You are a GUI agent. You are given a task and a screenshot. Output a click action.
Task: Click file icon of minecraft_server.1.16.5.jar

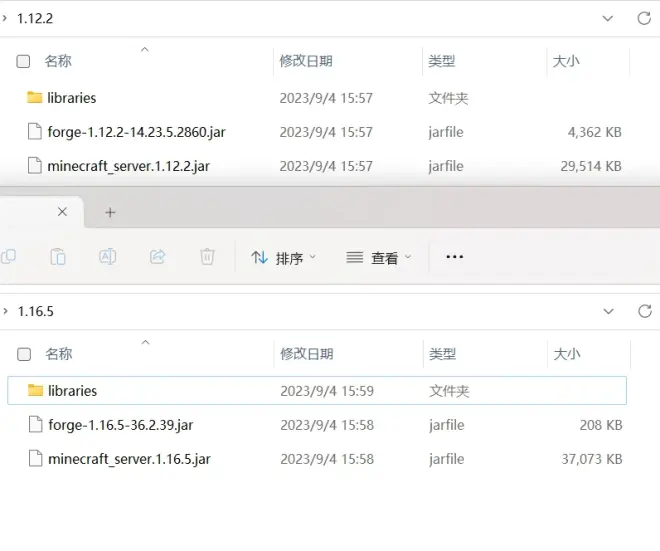click(x=35, y=458)
